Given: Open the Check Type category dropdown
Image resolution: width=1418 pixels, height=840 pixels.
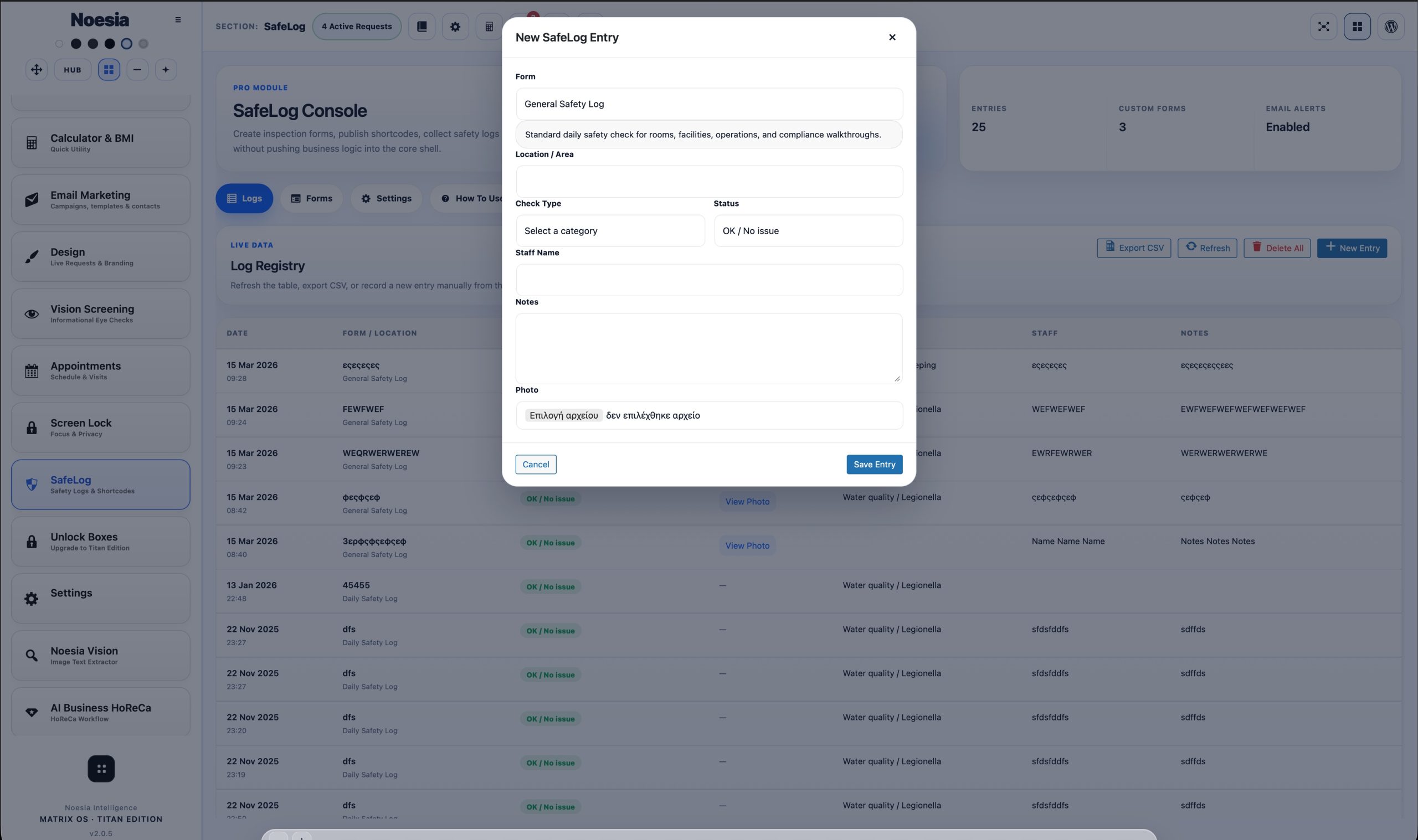Looking at the screenshot, I should [610, 231].
